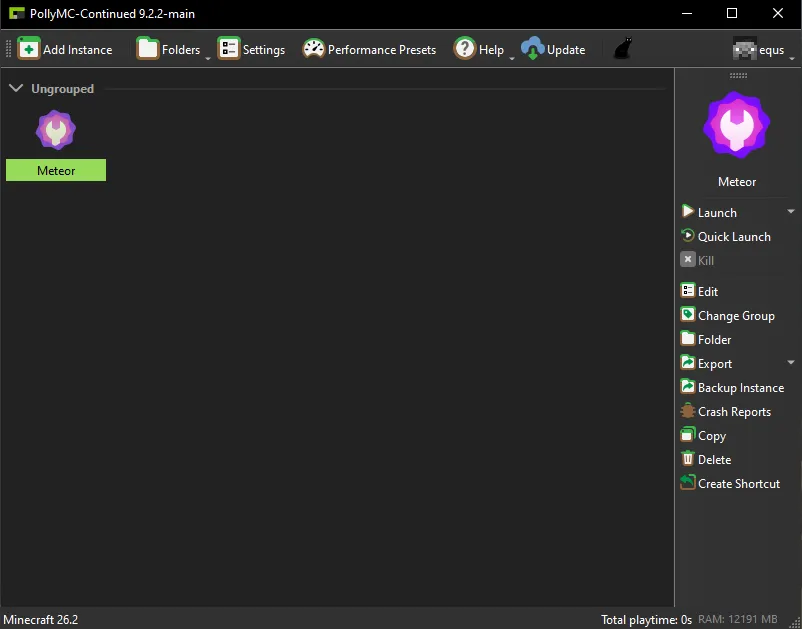
Task: Expand the Export dropdown arrow
Action: (x=790, y=362)
